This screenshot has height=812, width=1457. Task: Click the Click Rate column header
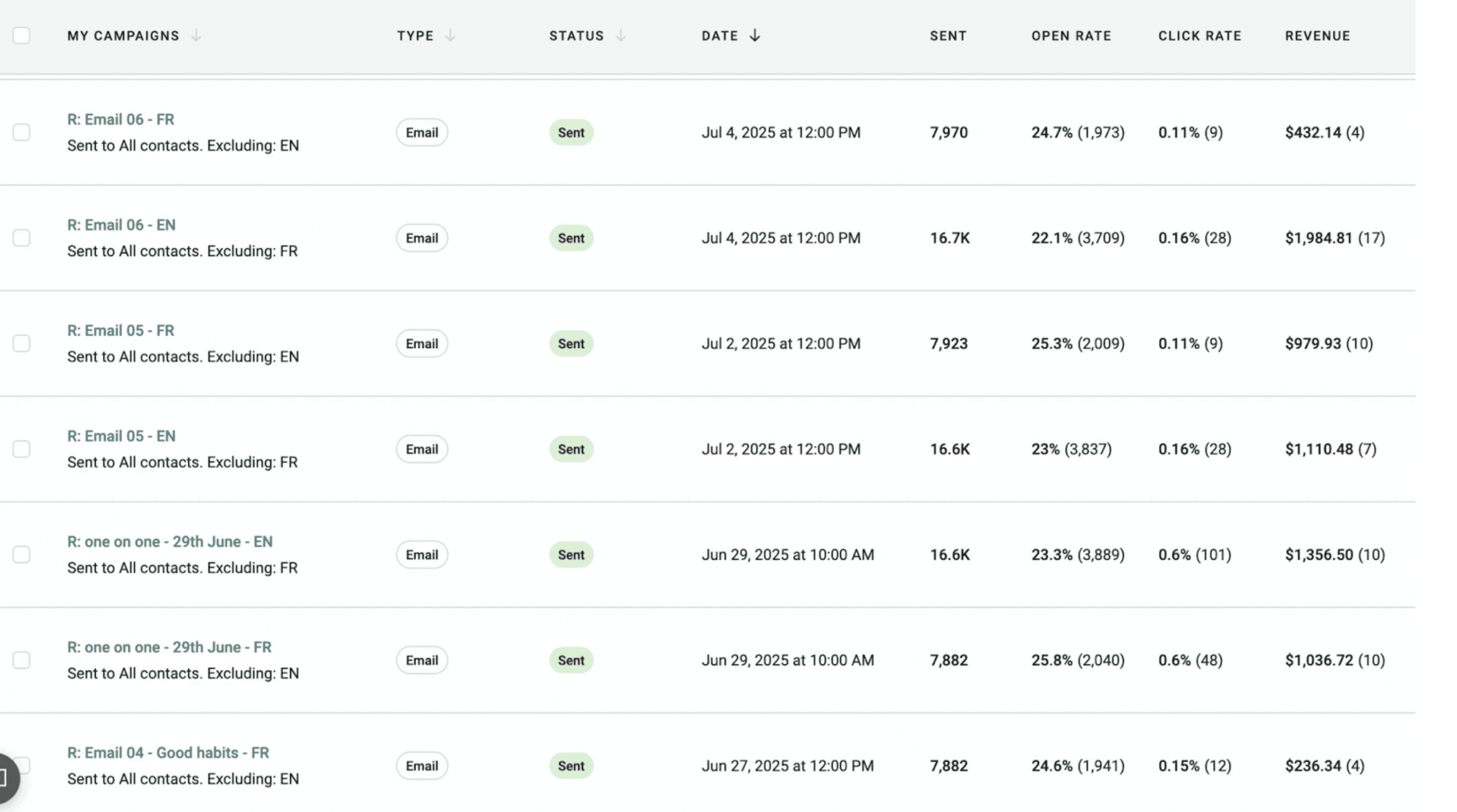point(1200,35)
